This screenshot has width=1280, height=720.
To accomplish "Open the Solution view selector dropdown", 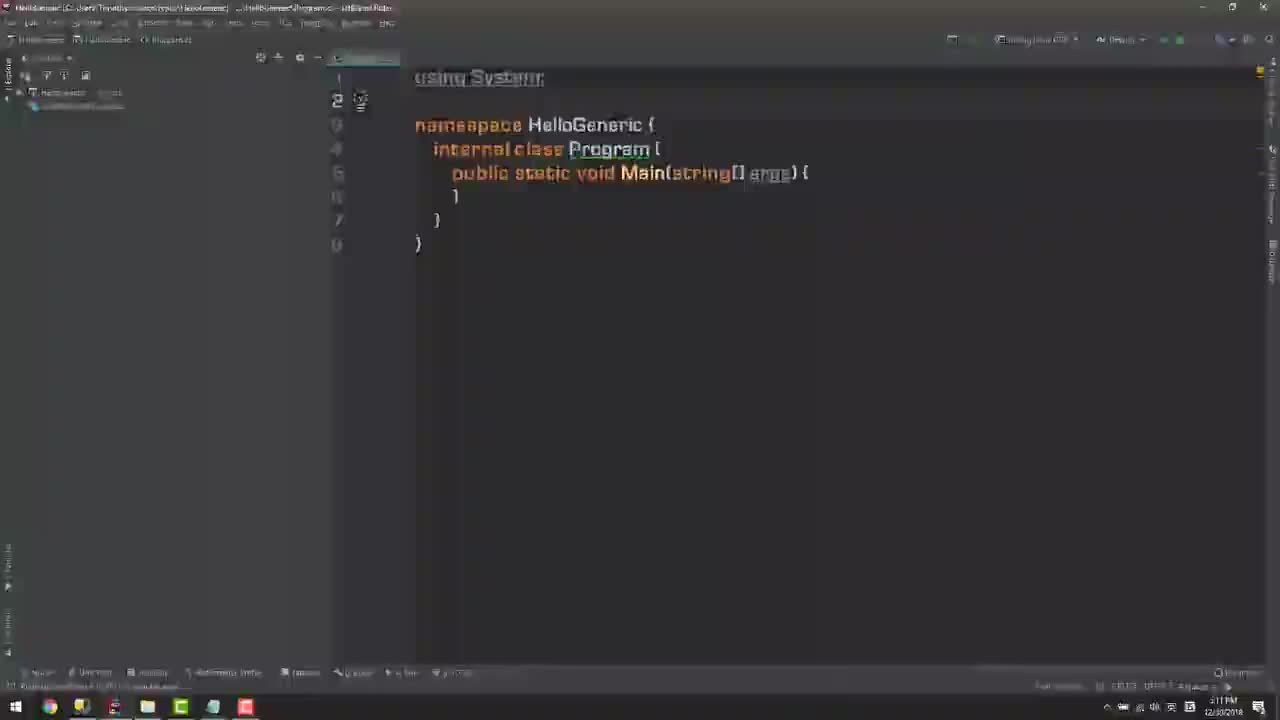I will pyautogui.click(x=47, y=58).
